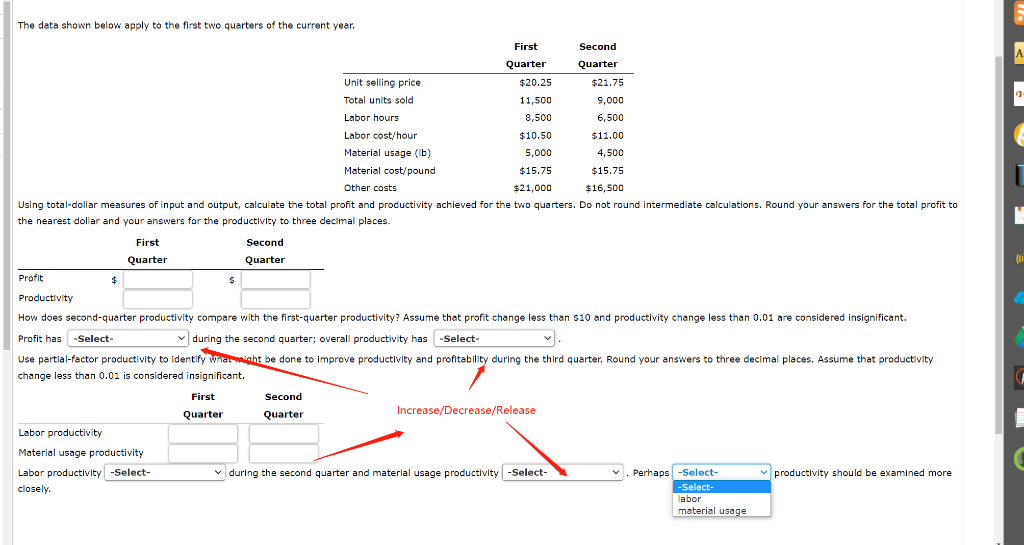Click the 'Total units sold' row label

tap(379, 100)
